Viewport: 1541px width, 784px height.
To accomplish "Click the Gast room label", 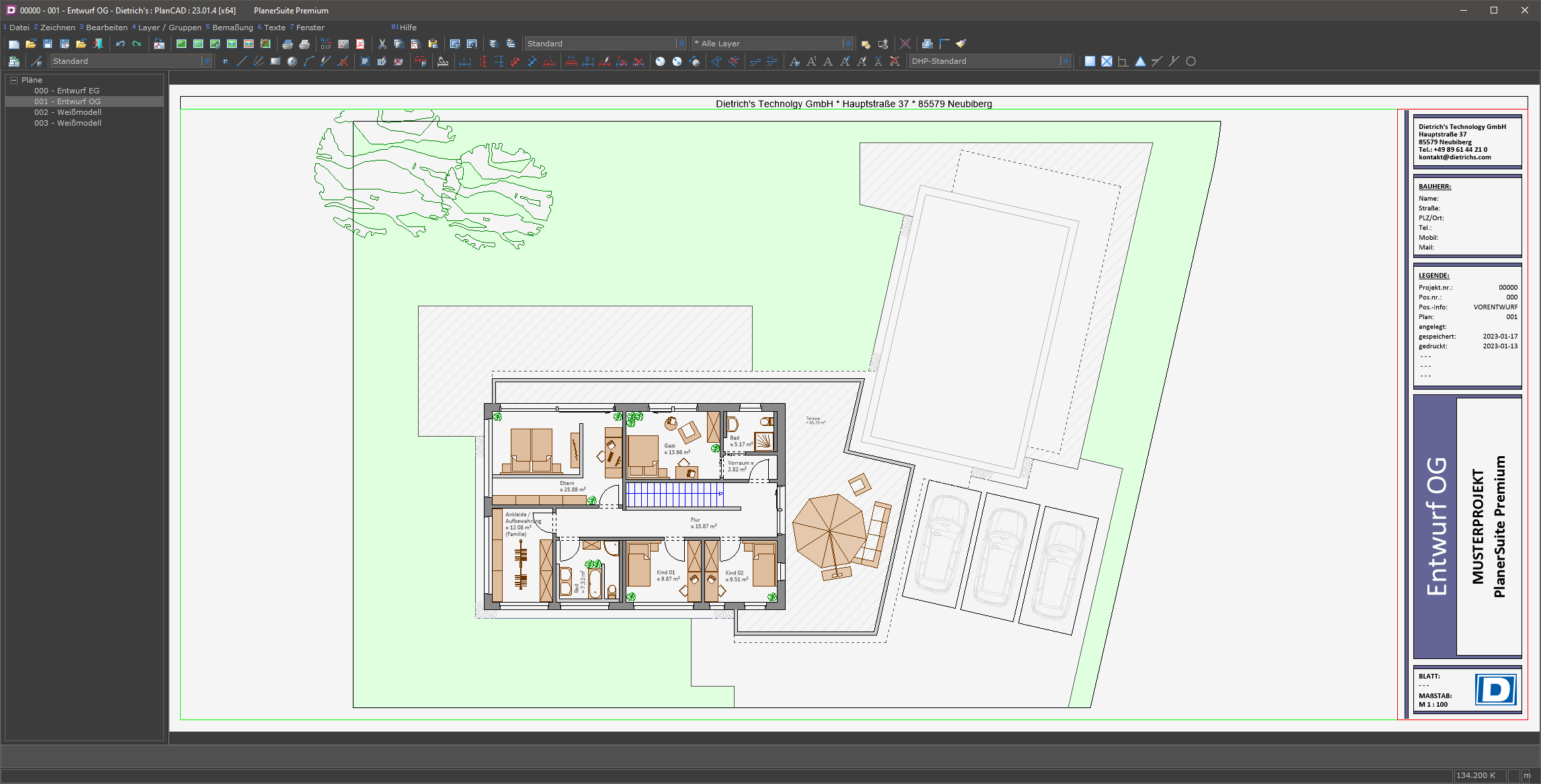I will tap(677, 449).
